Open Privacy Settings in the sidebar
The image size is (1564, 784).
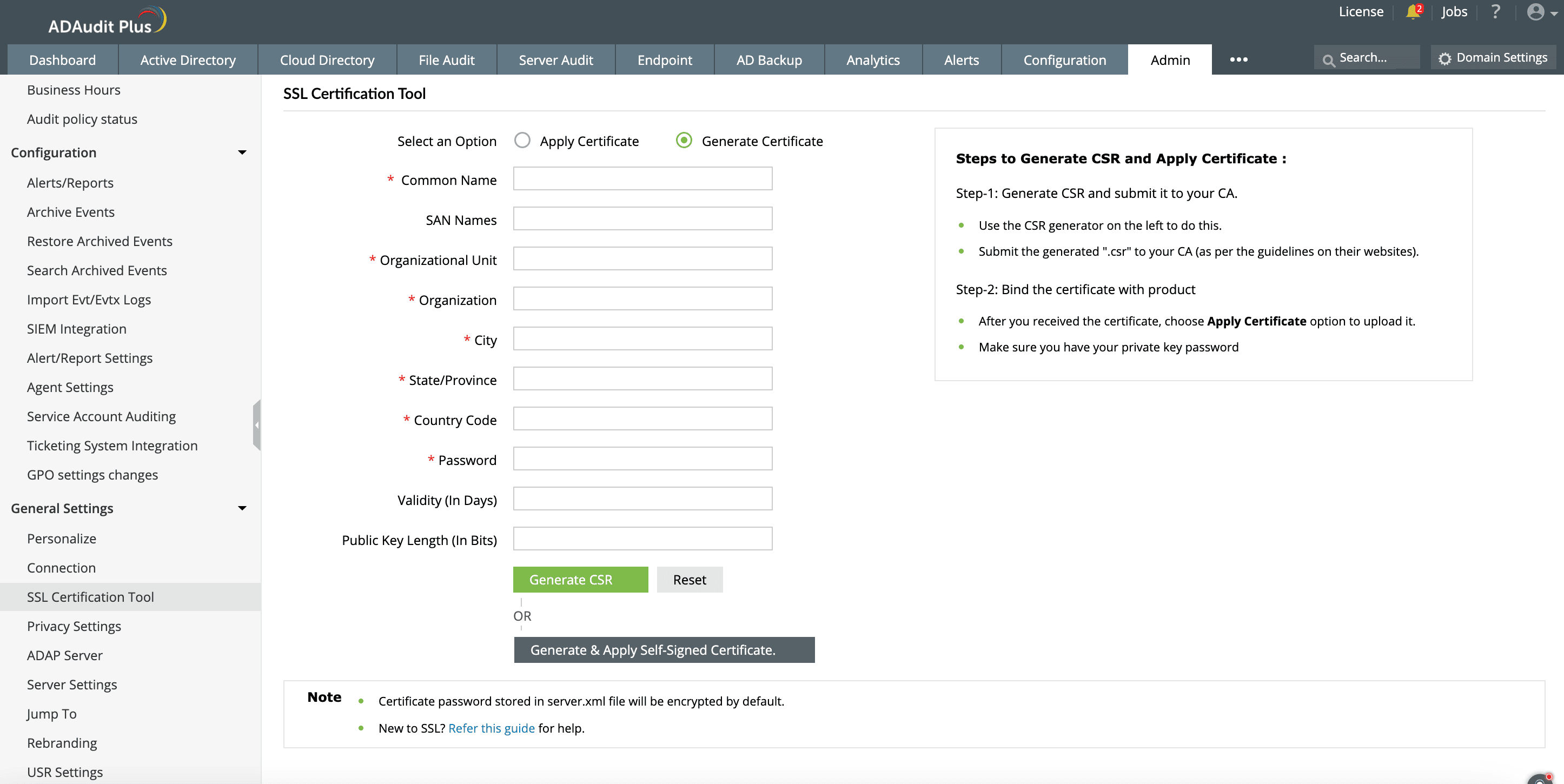pyautogui.click(x=74, y=626)
